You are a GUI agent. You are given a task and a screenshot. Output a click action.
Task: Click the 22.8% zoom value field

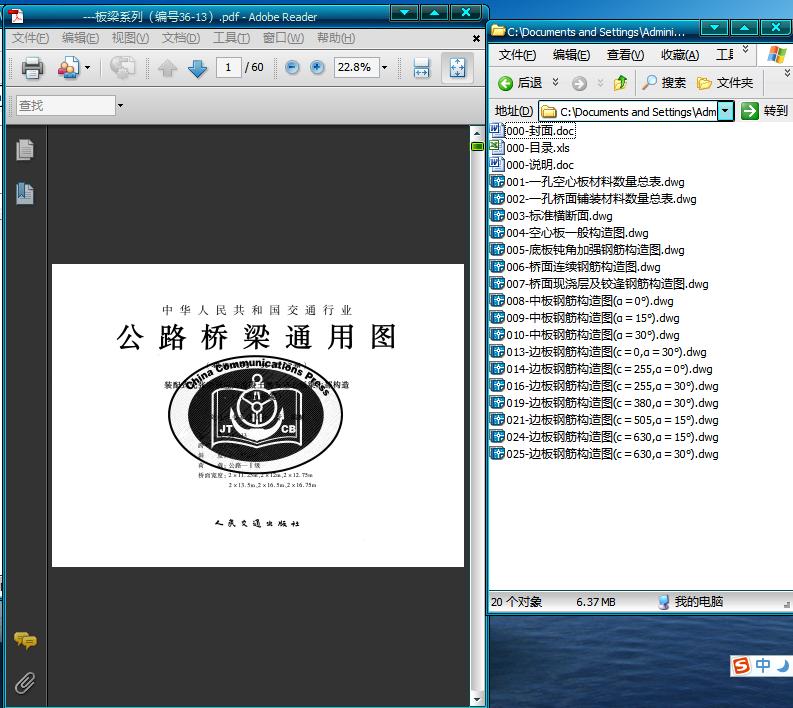pyautogui.click(x=356, y=67)
